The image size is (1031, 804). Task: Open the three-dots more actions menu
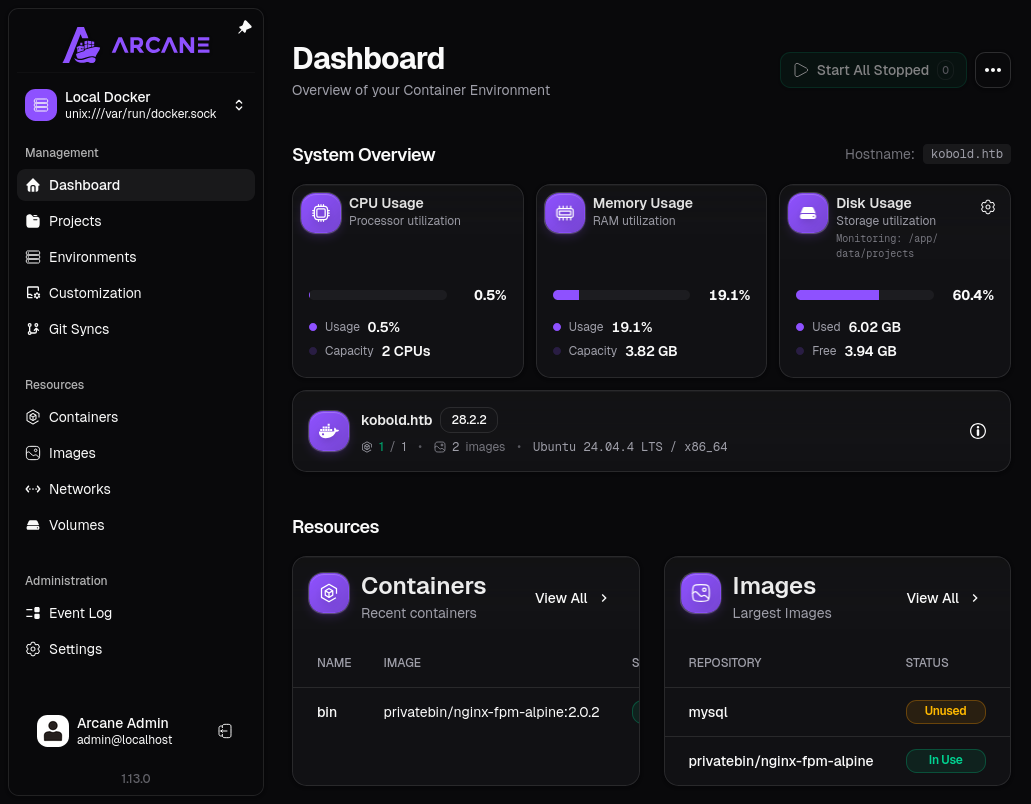coord(992,70)
